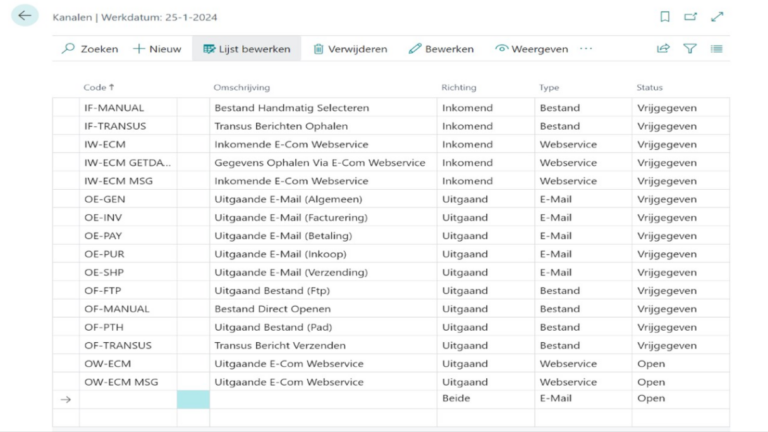Click the bookmark icon
Image resolution: width=768 pixels, height=432 pixels.
click(665, 17)
